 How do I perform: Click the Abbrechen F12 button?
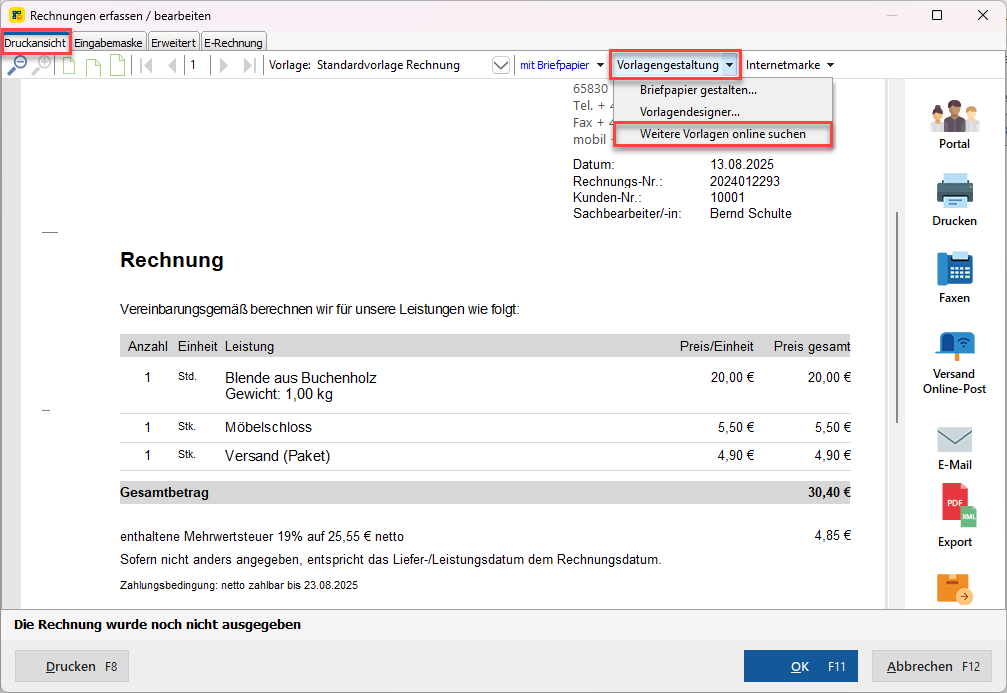pos(932,667)
